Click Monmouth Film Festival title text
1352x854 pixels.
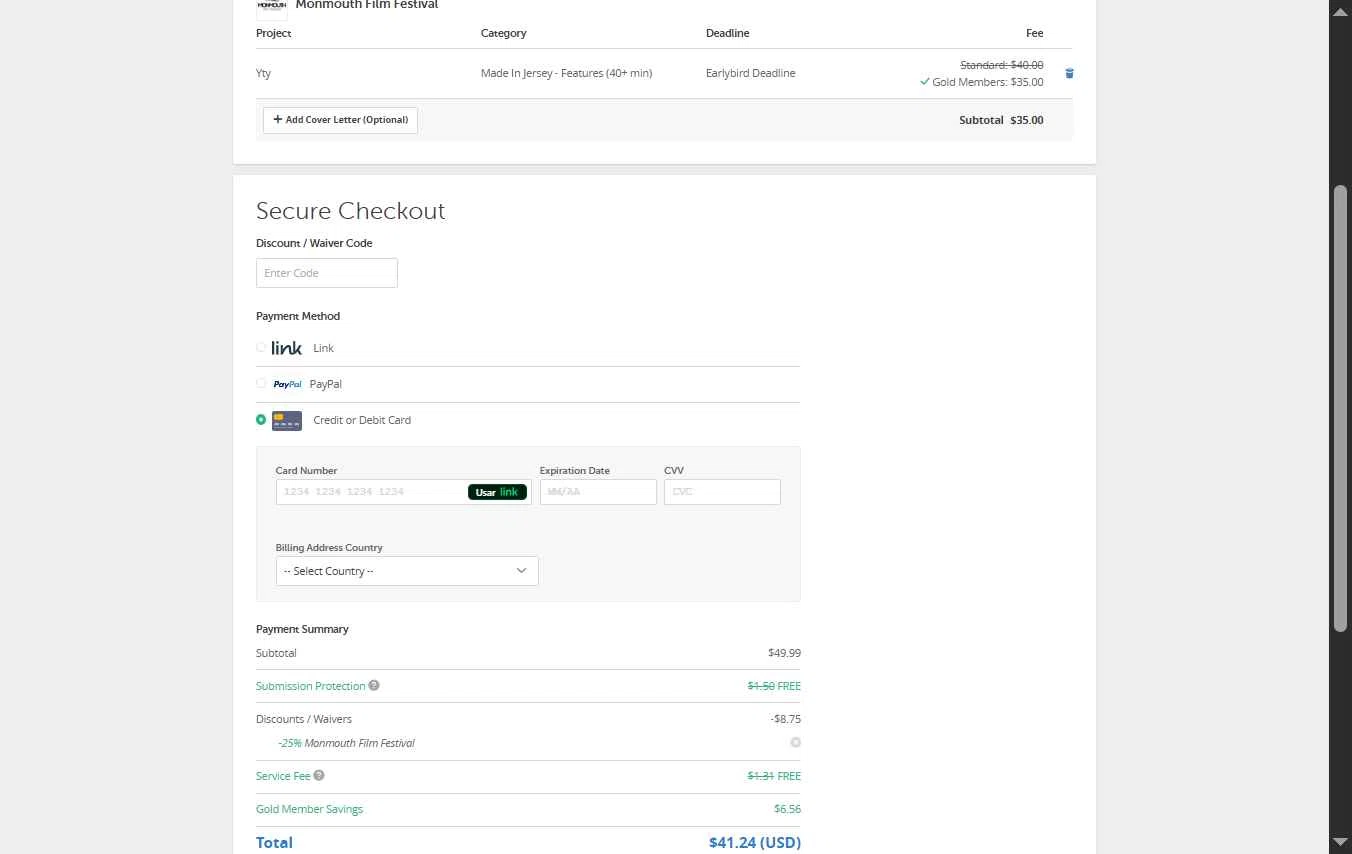coord(367,5)
